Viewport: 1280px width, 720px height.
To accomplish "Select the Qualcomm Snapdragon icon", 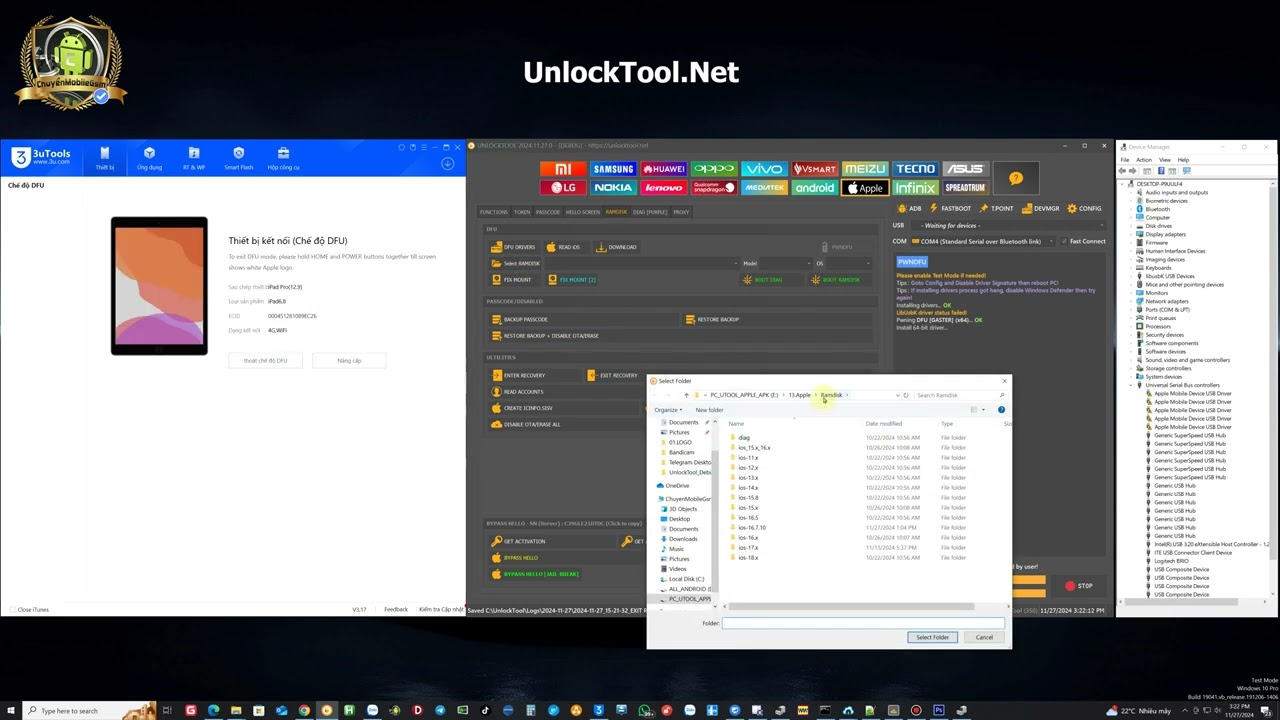I will [714, 188].
